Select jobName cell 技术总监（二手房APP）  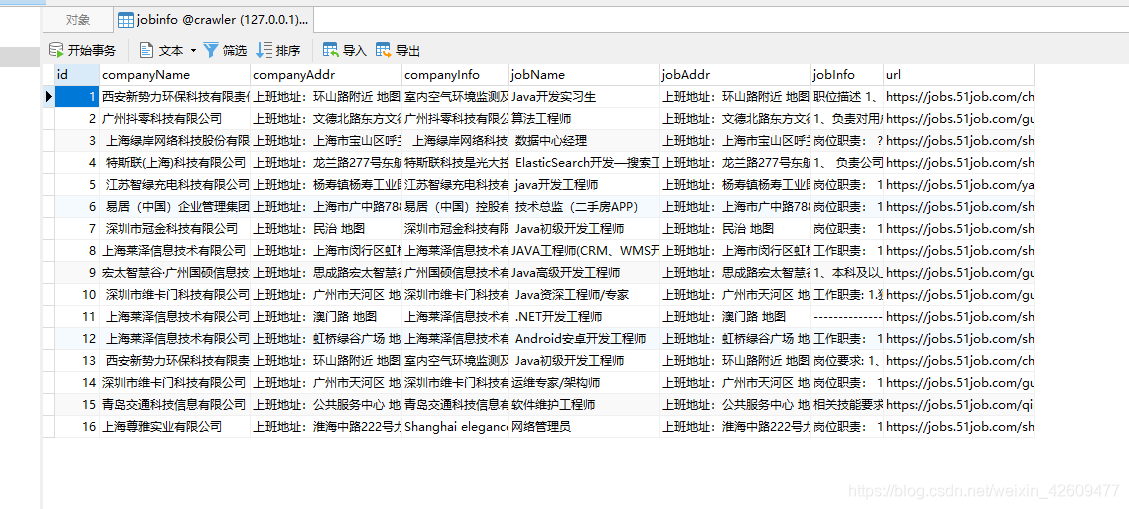(x=584, y=207)
